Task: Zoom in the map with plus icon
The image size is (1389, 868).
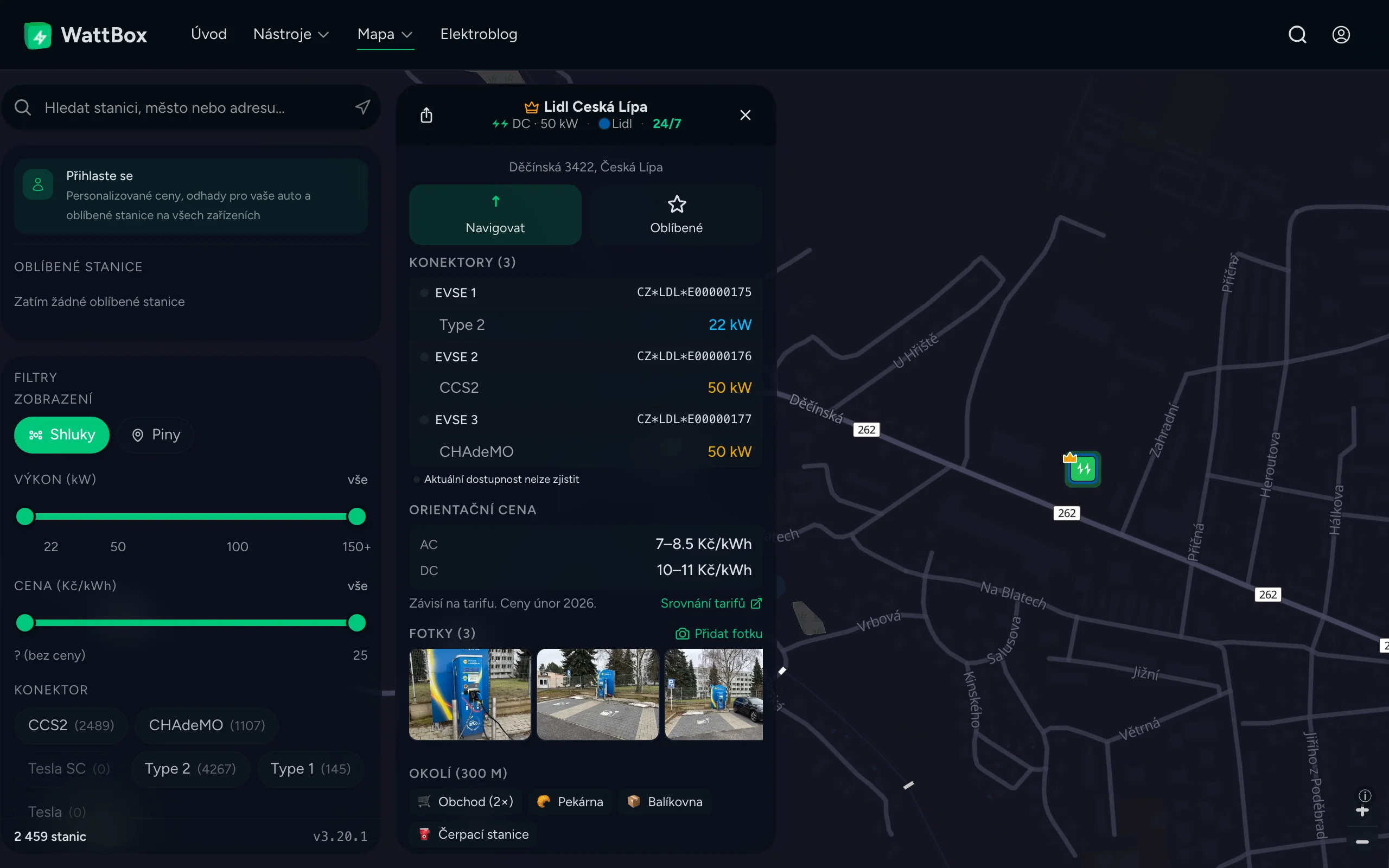Action: (x=1362, y=811)
